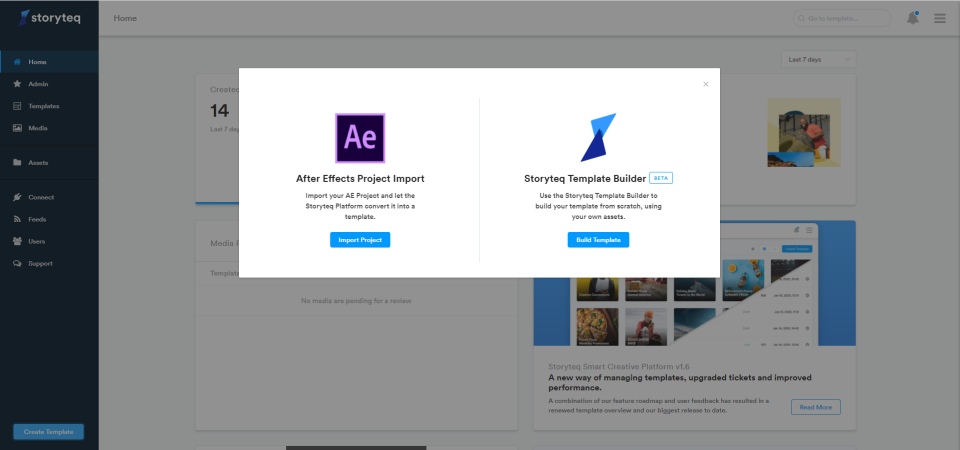Open the Support menu item

click(49, 263)
